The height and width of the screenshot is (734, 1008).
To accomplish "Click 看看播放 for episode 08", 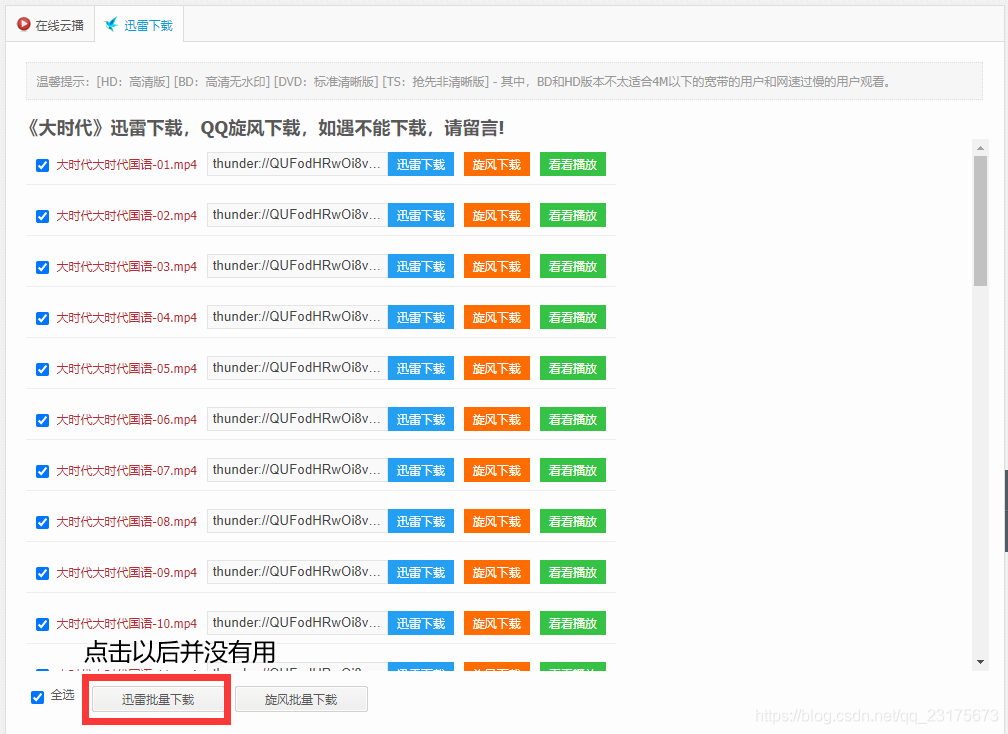I will (573, 521).
